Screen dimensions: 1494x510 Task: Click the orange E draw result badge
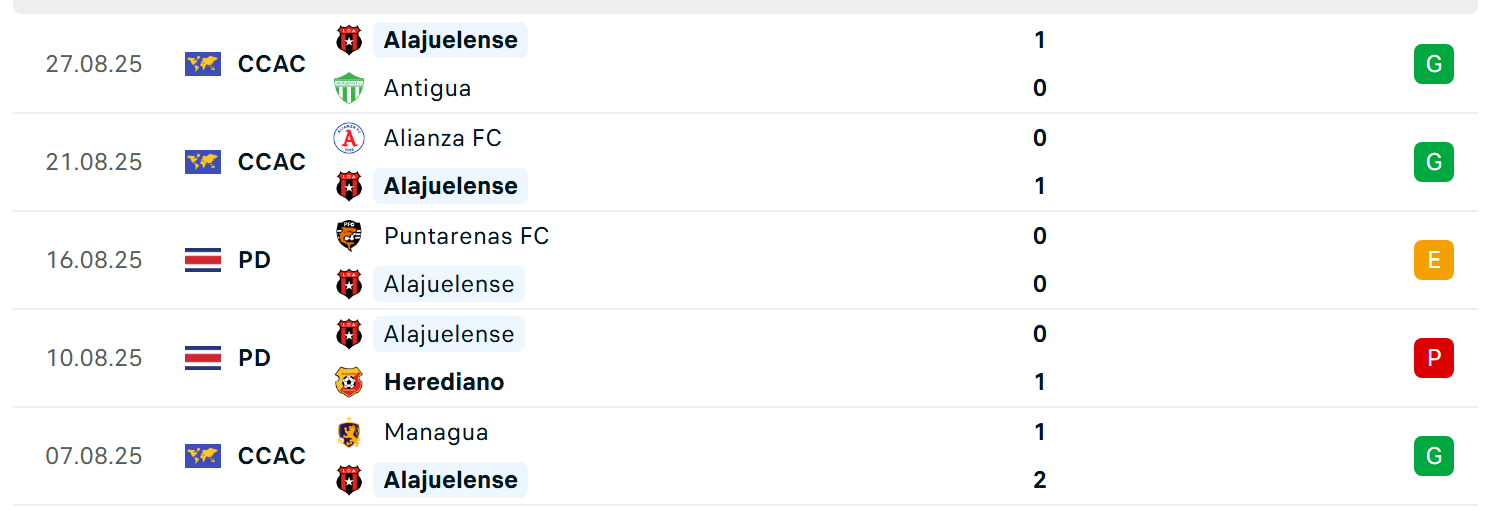(1433, 260)
